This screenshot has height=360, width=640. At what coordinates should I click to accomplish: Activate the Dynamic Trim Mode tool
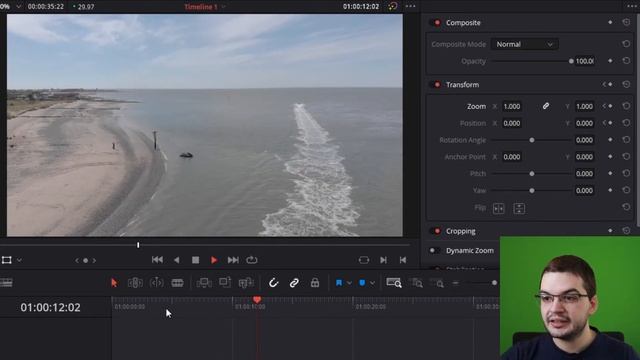pos(157,282)
